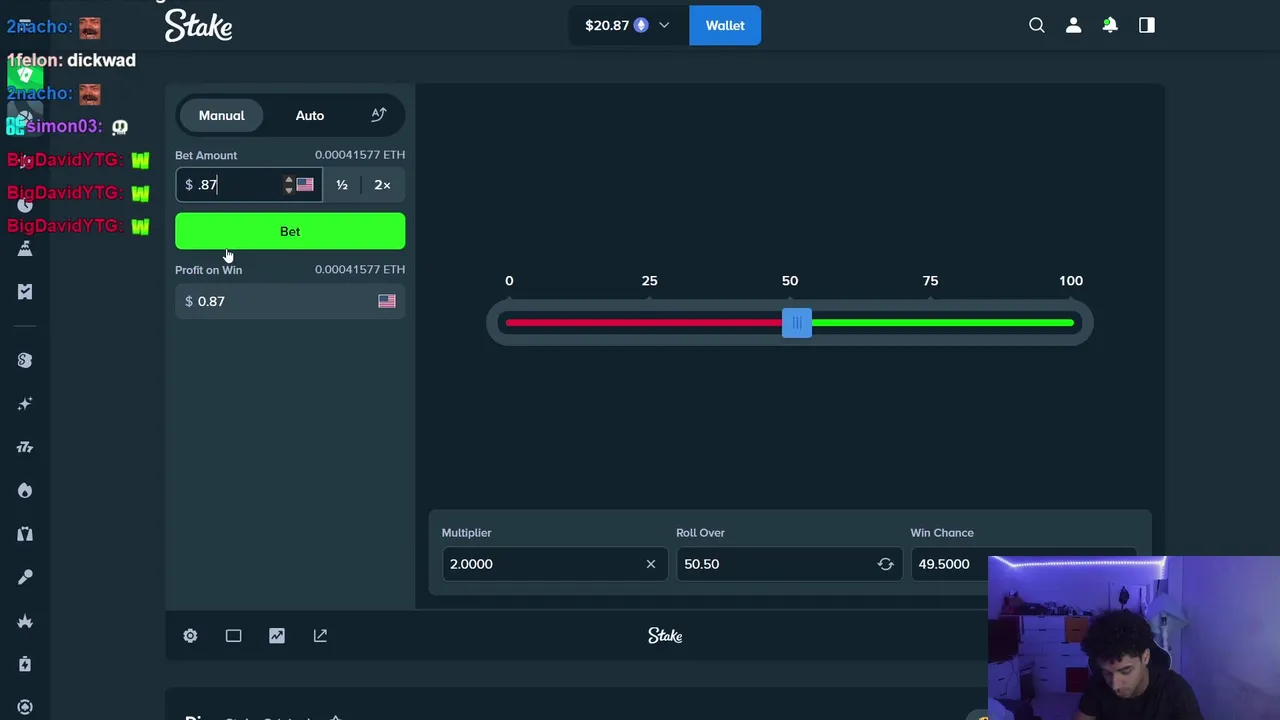
Task: Open live stats chart icon
Action: (x=277, y=636)
